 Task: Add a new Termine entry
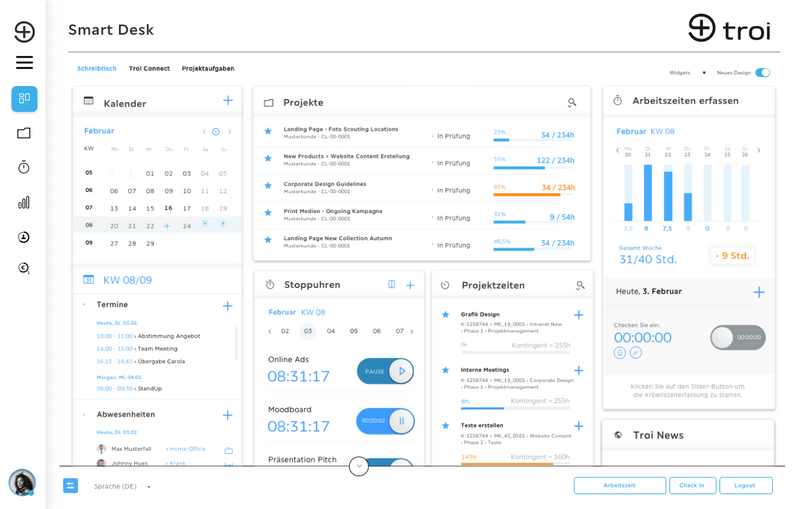(228, 306)
